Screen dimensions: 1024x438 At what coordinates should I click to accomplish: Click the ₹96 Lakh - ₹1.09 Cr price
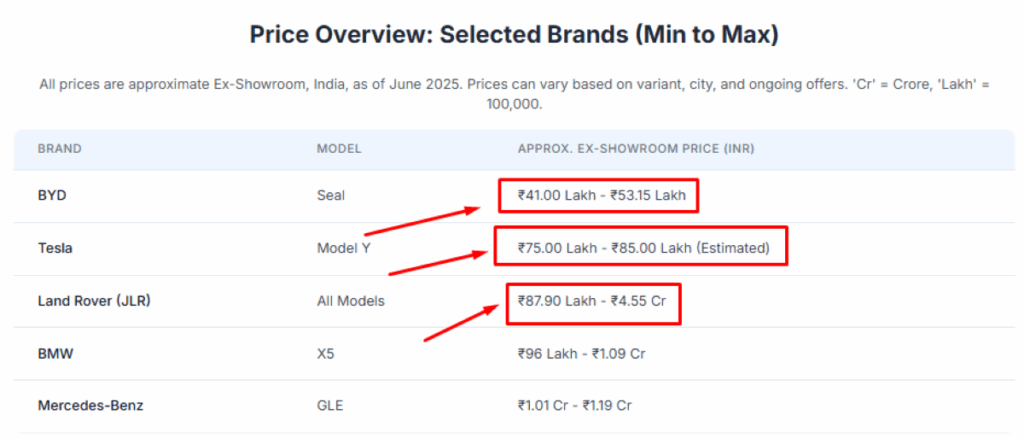click(581, 354)
